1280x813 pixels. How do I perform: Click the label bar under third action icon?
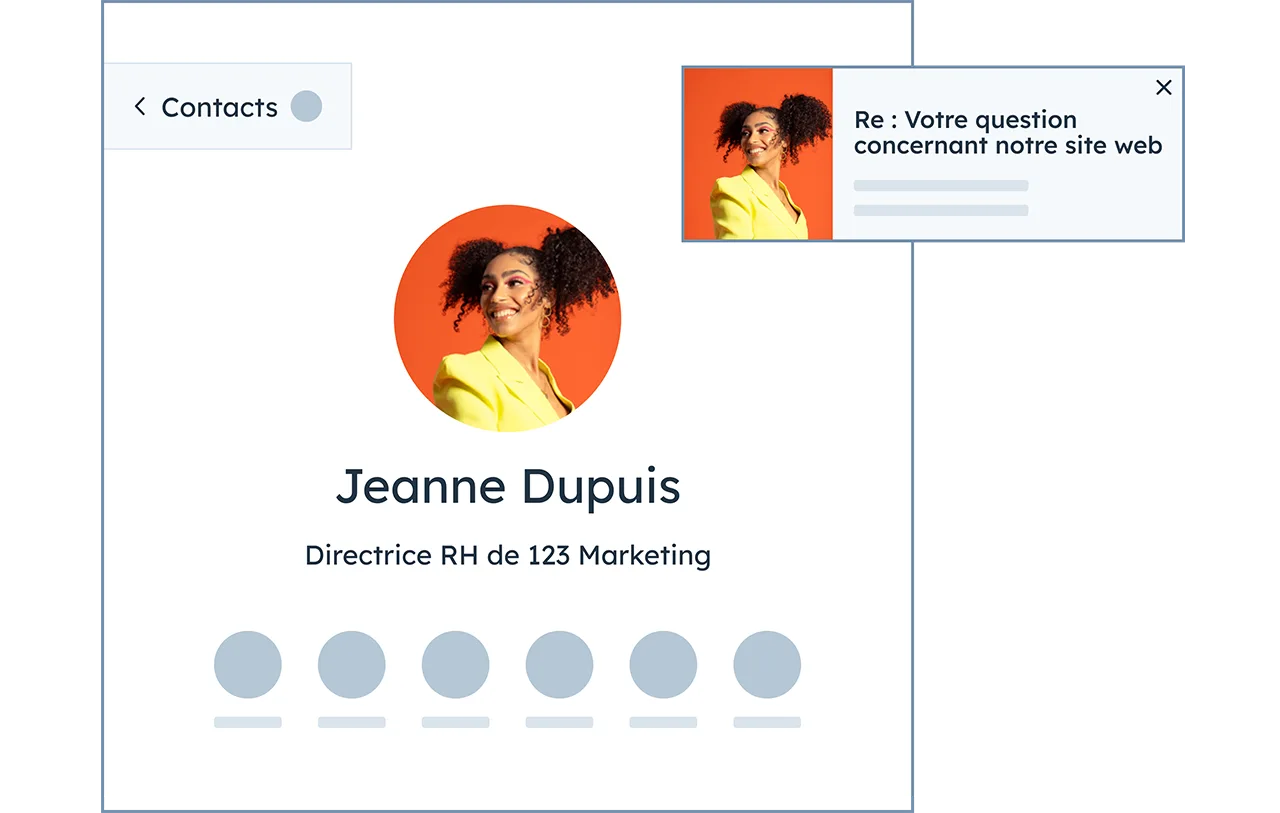click(x=455, y=722)
